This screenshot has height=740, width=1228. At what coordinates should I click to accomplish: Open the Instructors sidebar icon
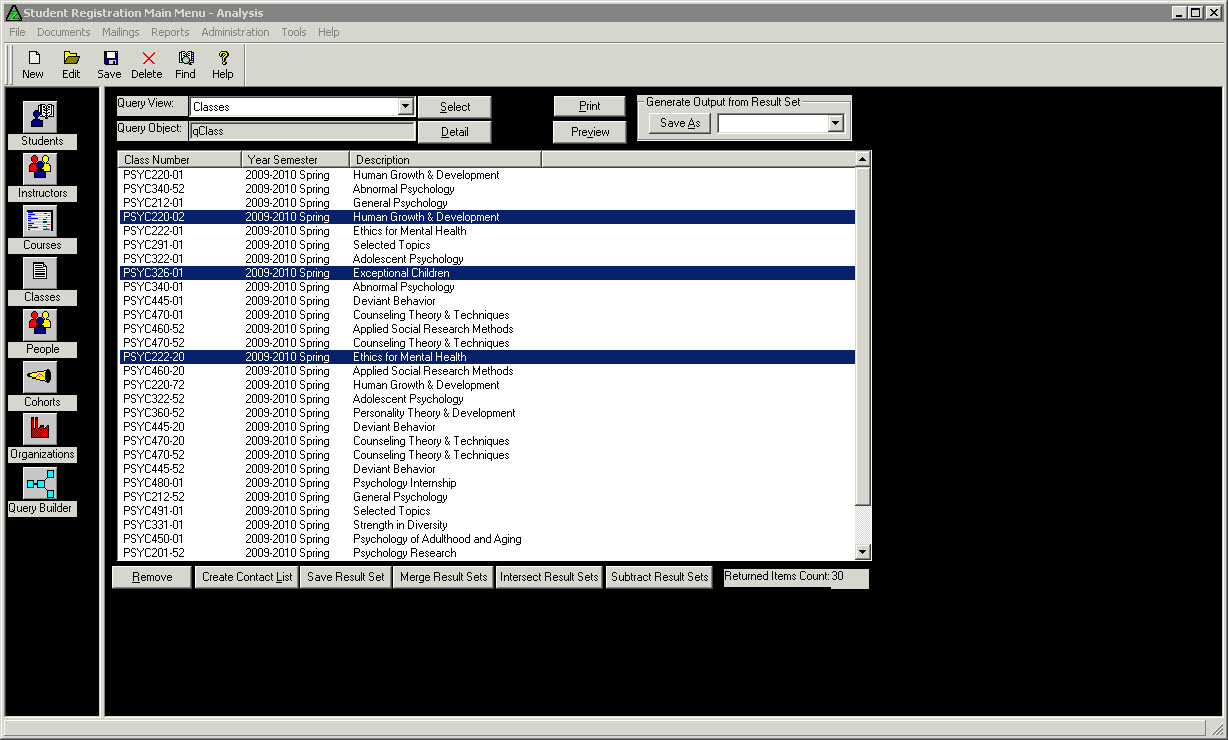[42, 169]
